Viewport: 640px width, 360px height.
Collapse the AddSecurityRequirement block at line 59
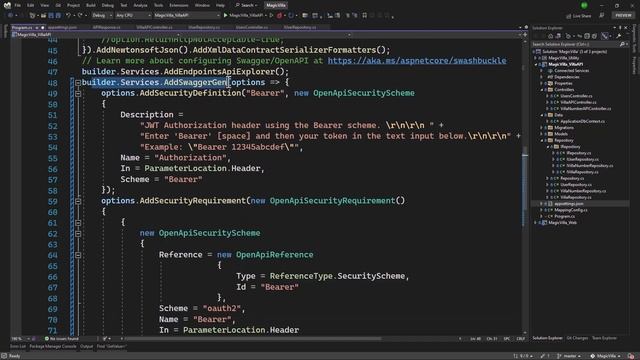[78, 201]
